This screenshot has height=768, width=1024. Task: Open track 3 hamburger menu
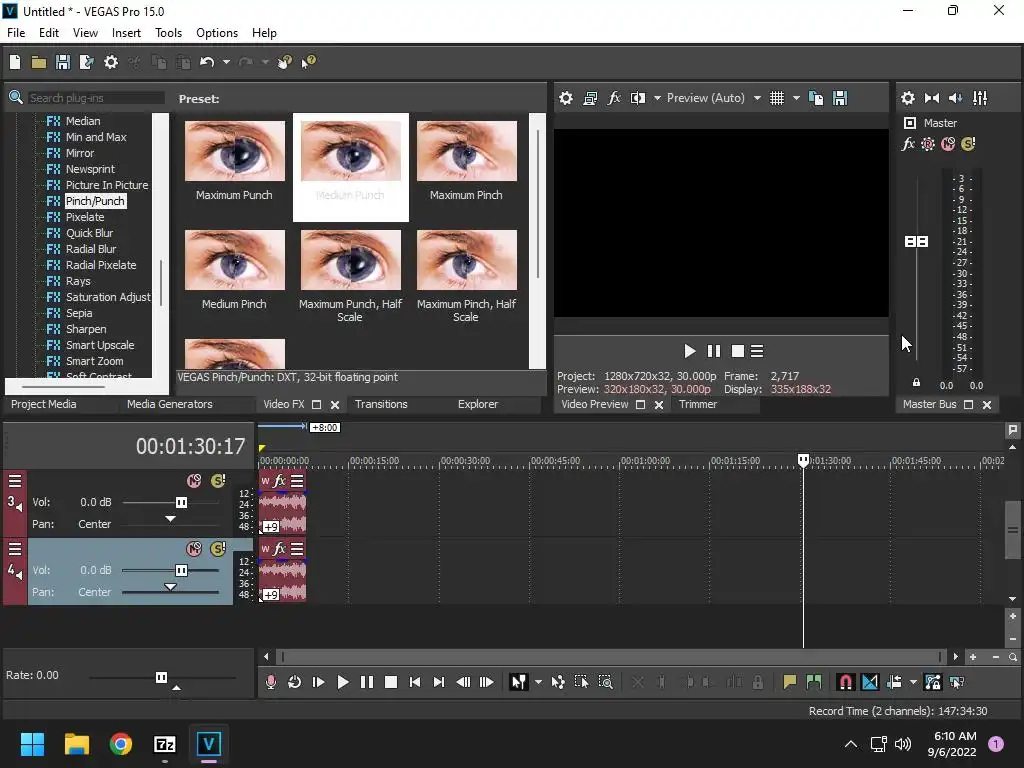[14, 481]
